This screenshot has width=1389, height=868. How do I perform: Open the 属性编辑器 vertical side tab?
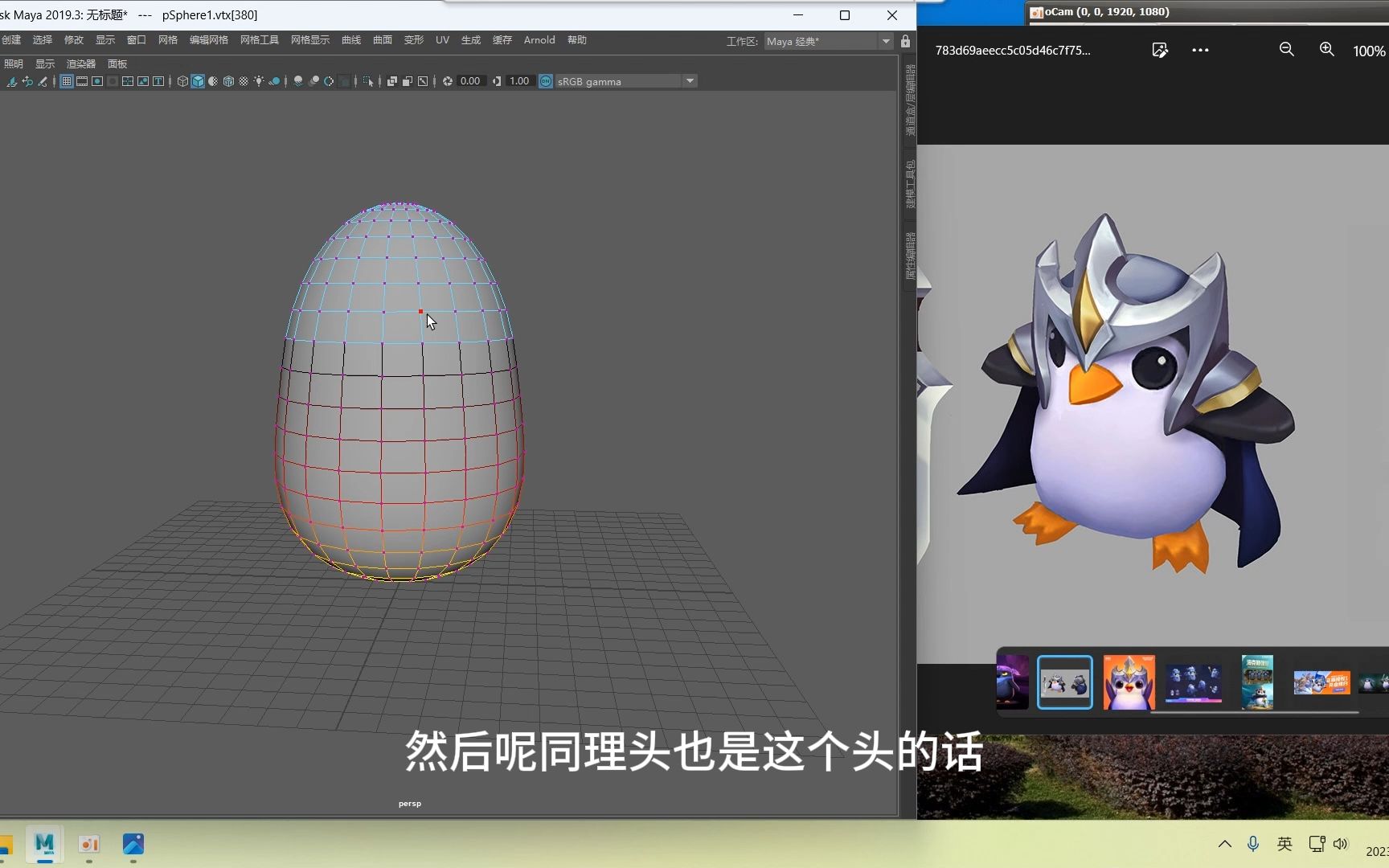coord(910,256)
